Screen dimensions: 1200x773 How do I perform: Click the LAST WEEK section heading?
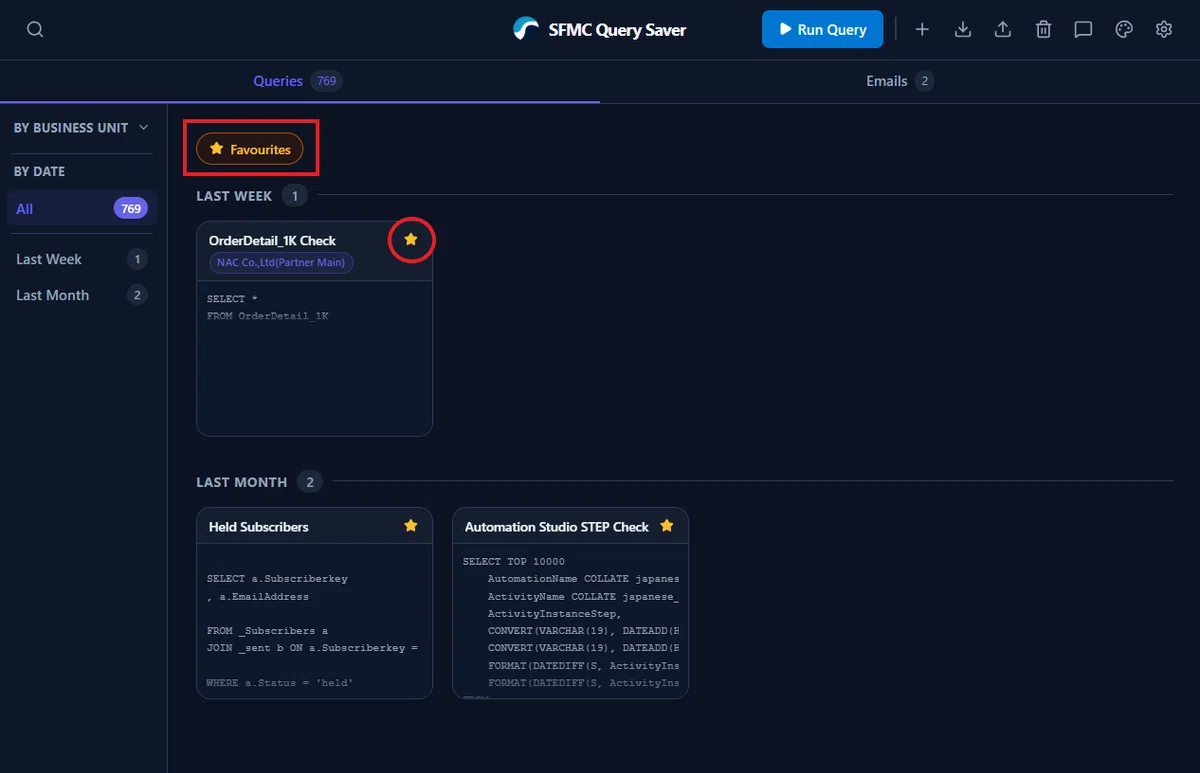pyautogui.click(x=234, y=196)
